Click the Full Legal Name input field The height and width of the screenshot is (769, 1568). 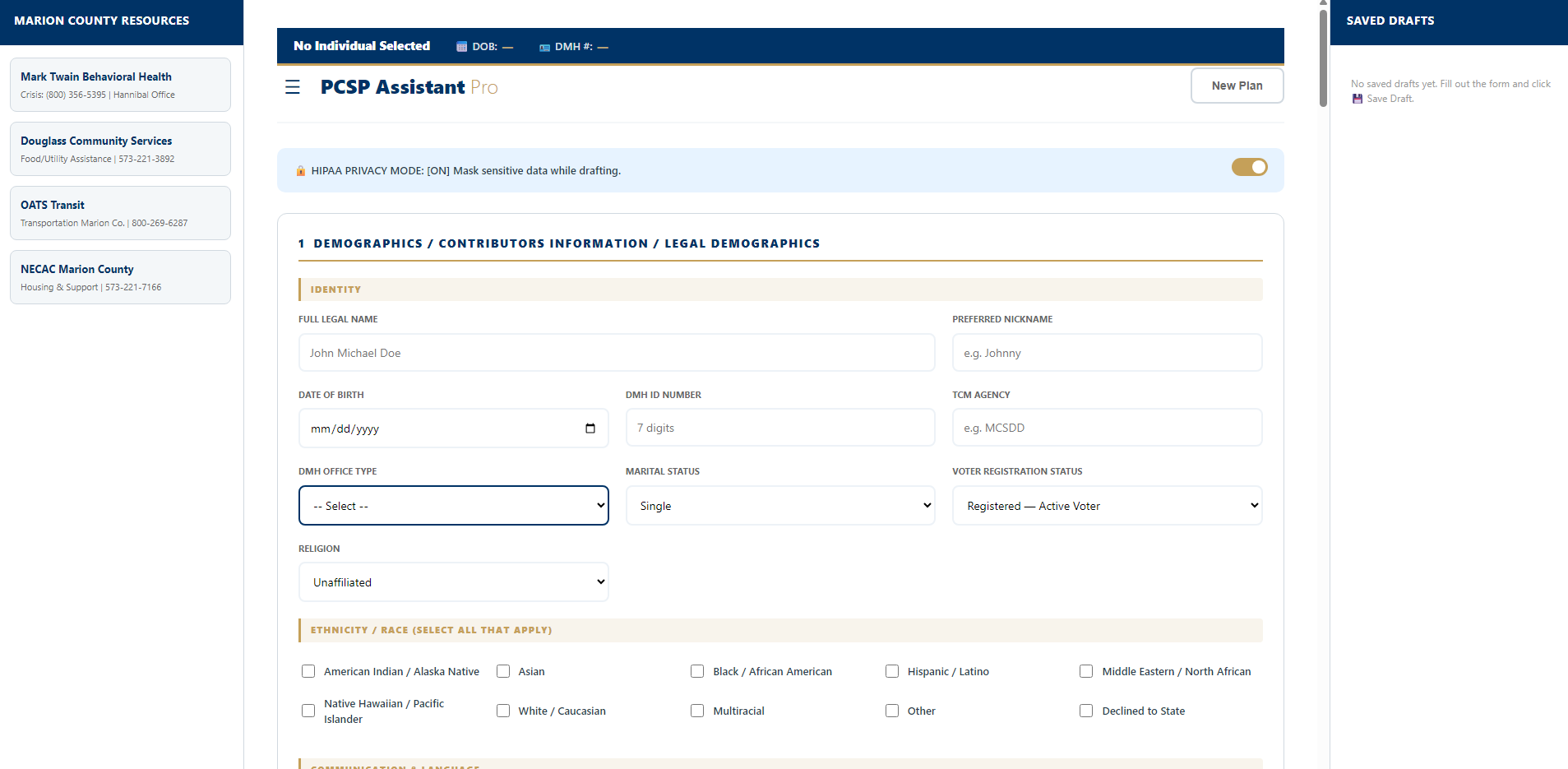pos(616,352)
